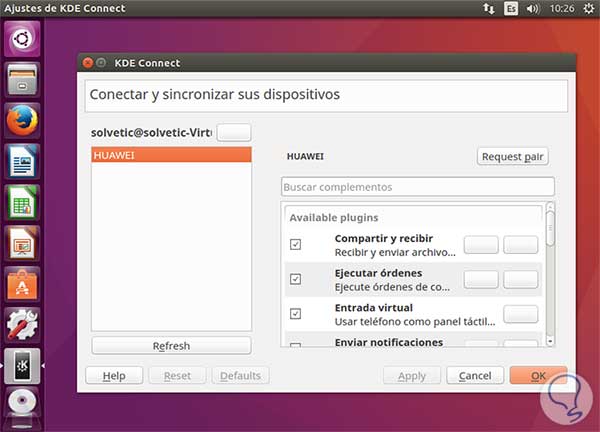This screenshot has width=600, height=432.
Task: Focus the Buscar complementos search field
Action: click(417, 187)
